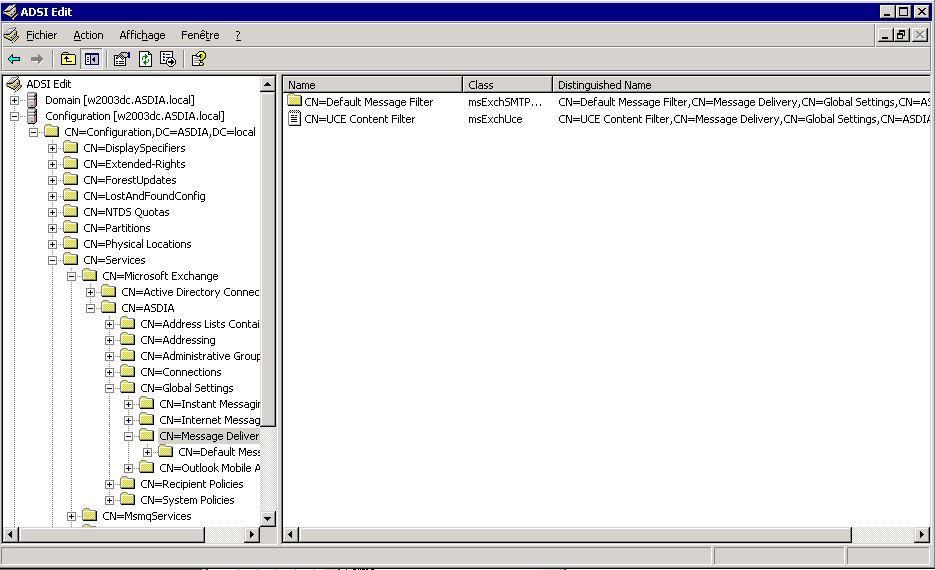935x570 pixels.
Task: Click the Forward arrow toolbar icon
Action: point(37,59)
